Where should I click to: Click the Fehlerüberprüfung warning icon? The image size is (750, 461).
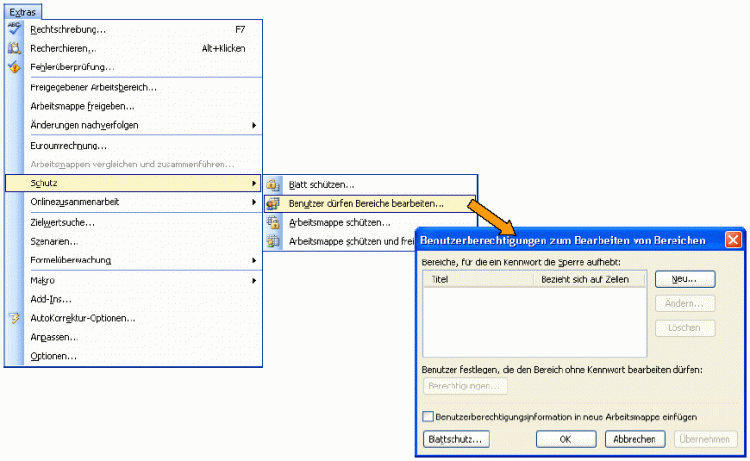point(14,67)
